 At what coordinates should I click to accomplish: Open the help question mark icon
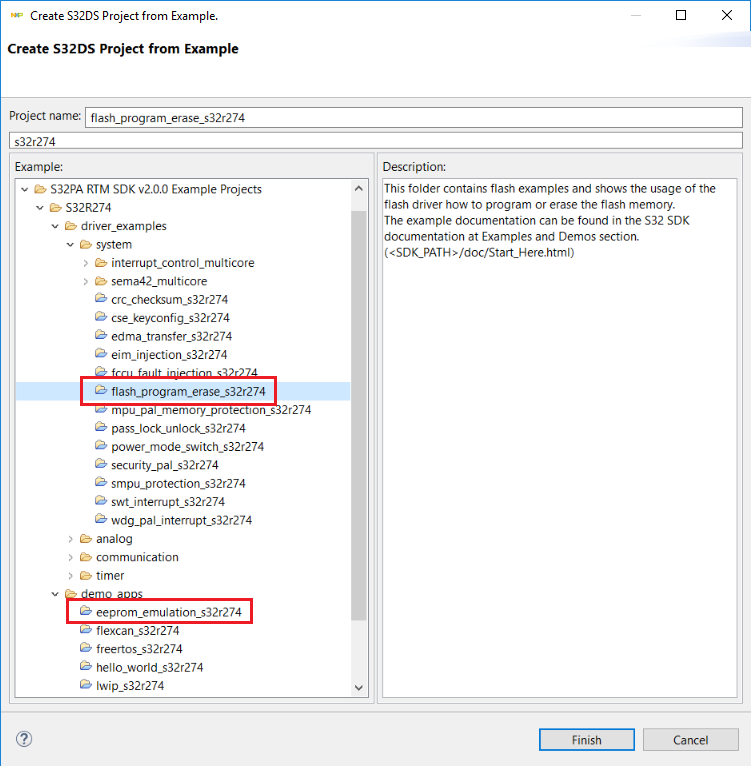(24, 739)
